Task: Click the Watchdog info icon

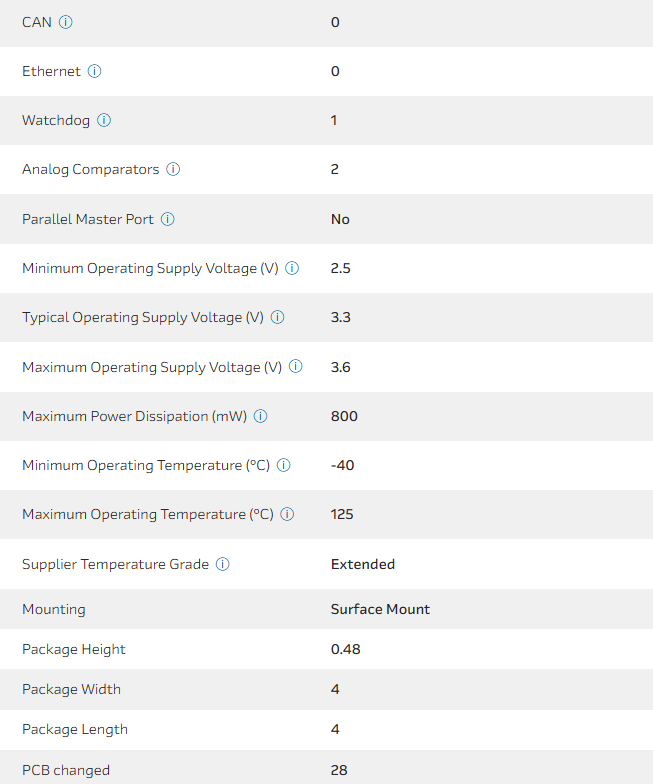Action: pyautogui.click(x=104, y=120)
